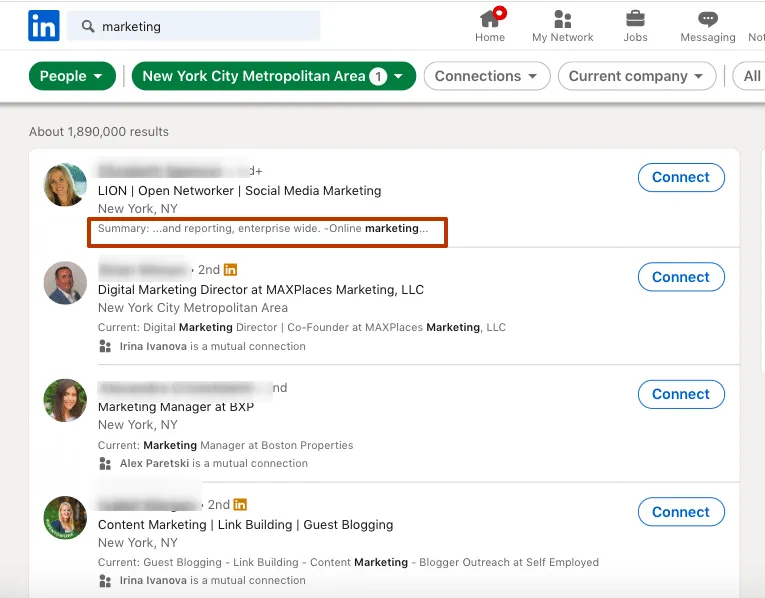765x598 pixels.
Task: Open the Marketing Manager at BXP profile photo
Action: pyautogui.click(x=65, y=400)
